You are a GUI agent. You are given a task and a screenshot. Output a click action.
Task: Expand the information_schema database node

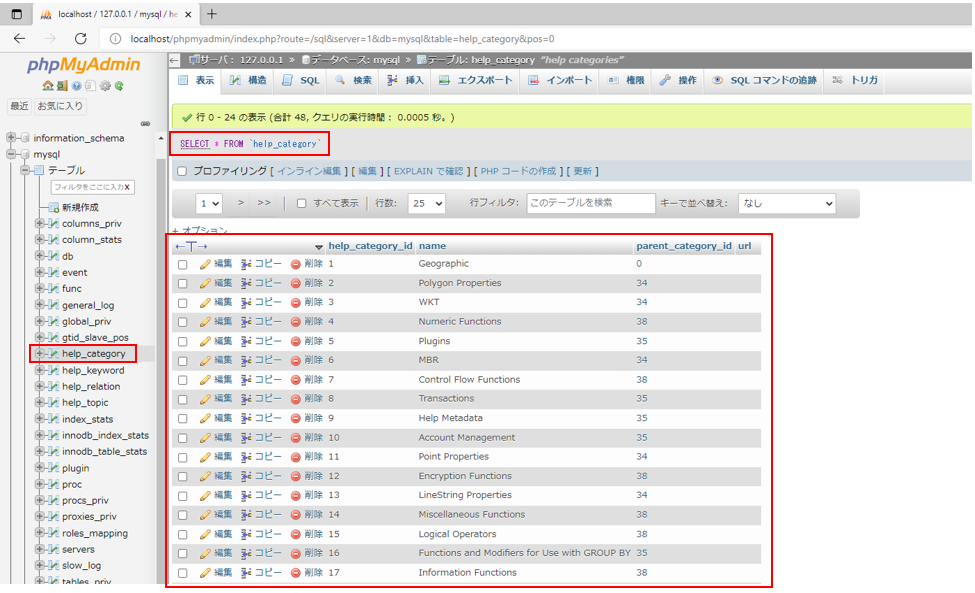[11, 137]
